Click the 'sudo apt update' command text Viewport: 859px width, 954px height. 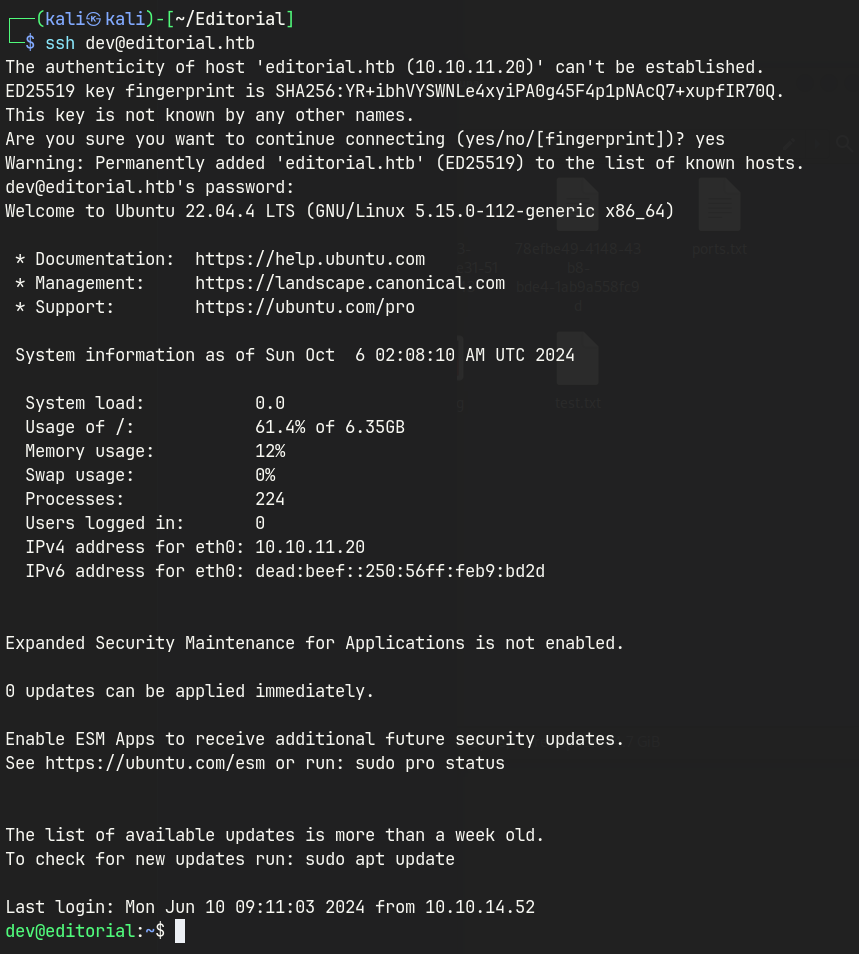(x=380, y=859)
